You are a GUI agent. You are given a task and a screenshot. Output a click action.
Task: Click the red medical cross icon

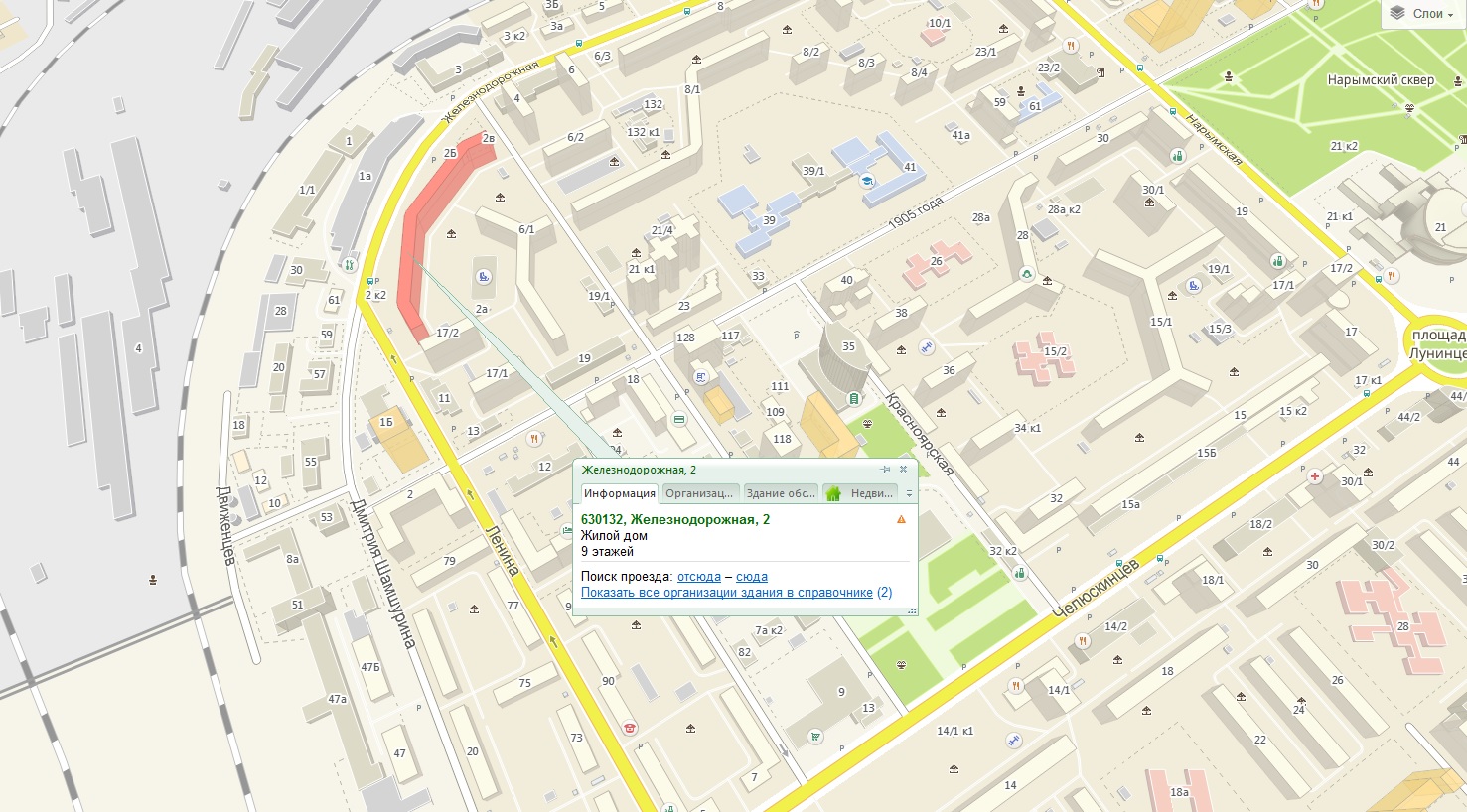(x=1316, y=477)
